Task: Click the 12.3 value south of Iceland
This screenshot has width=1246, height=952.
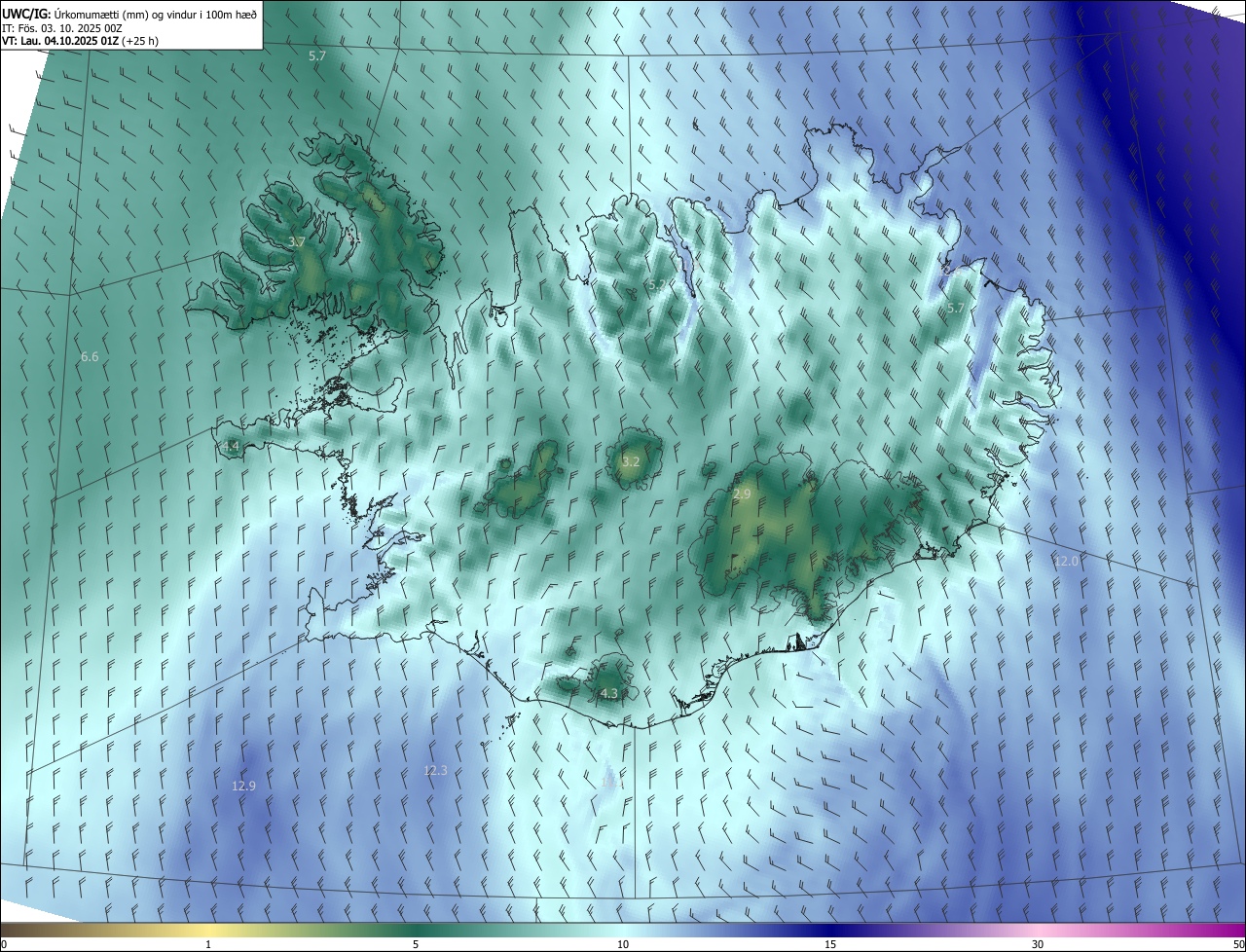Action: pyautogui.click(x=435, y=771)
